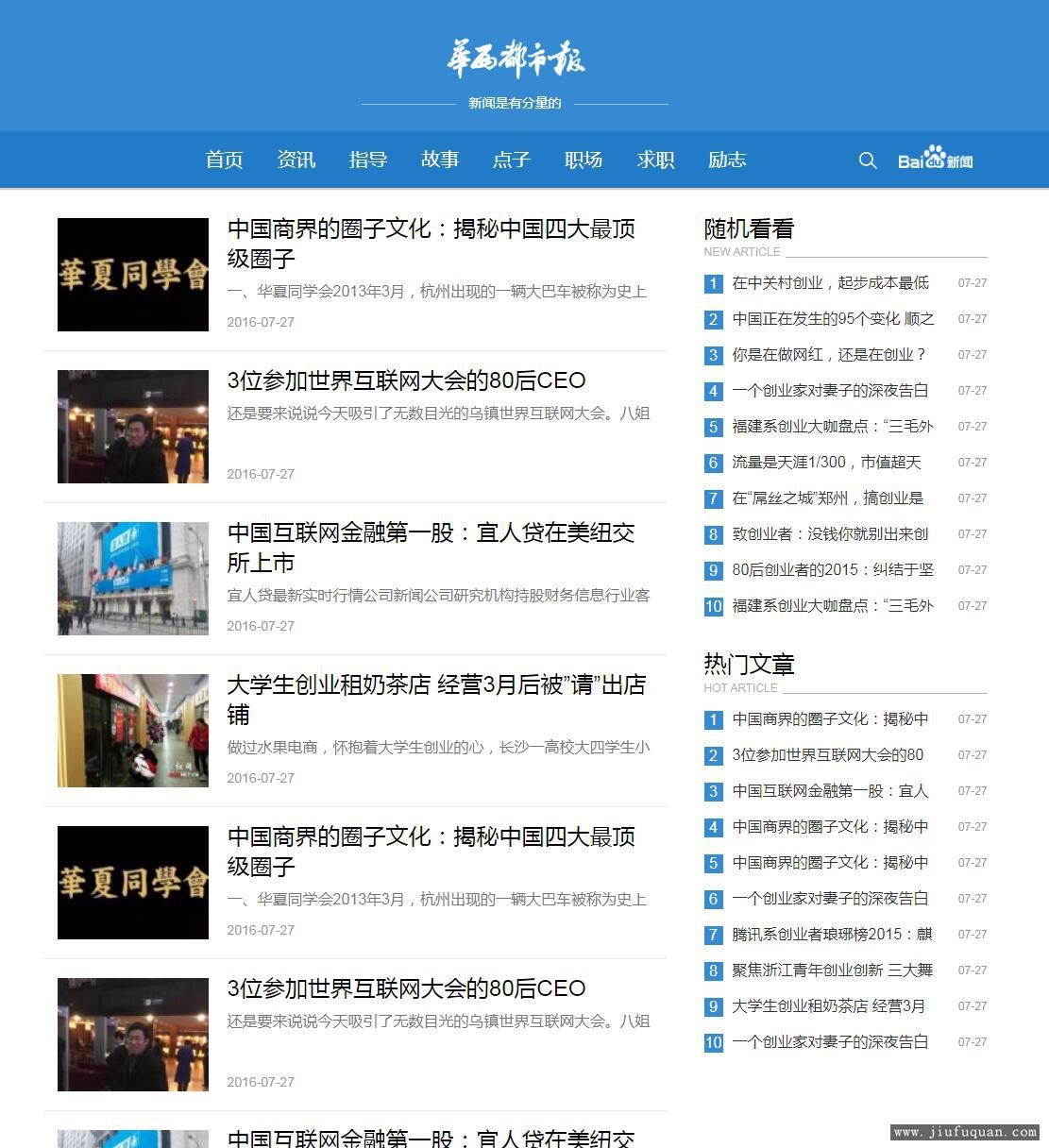Open first 宜人贷在美纽交所上市 headline
The width and height of the screenshot is (1049, 1148).
431,548
